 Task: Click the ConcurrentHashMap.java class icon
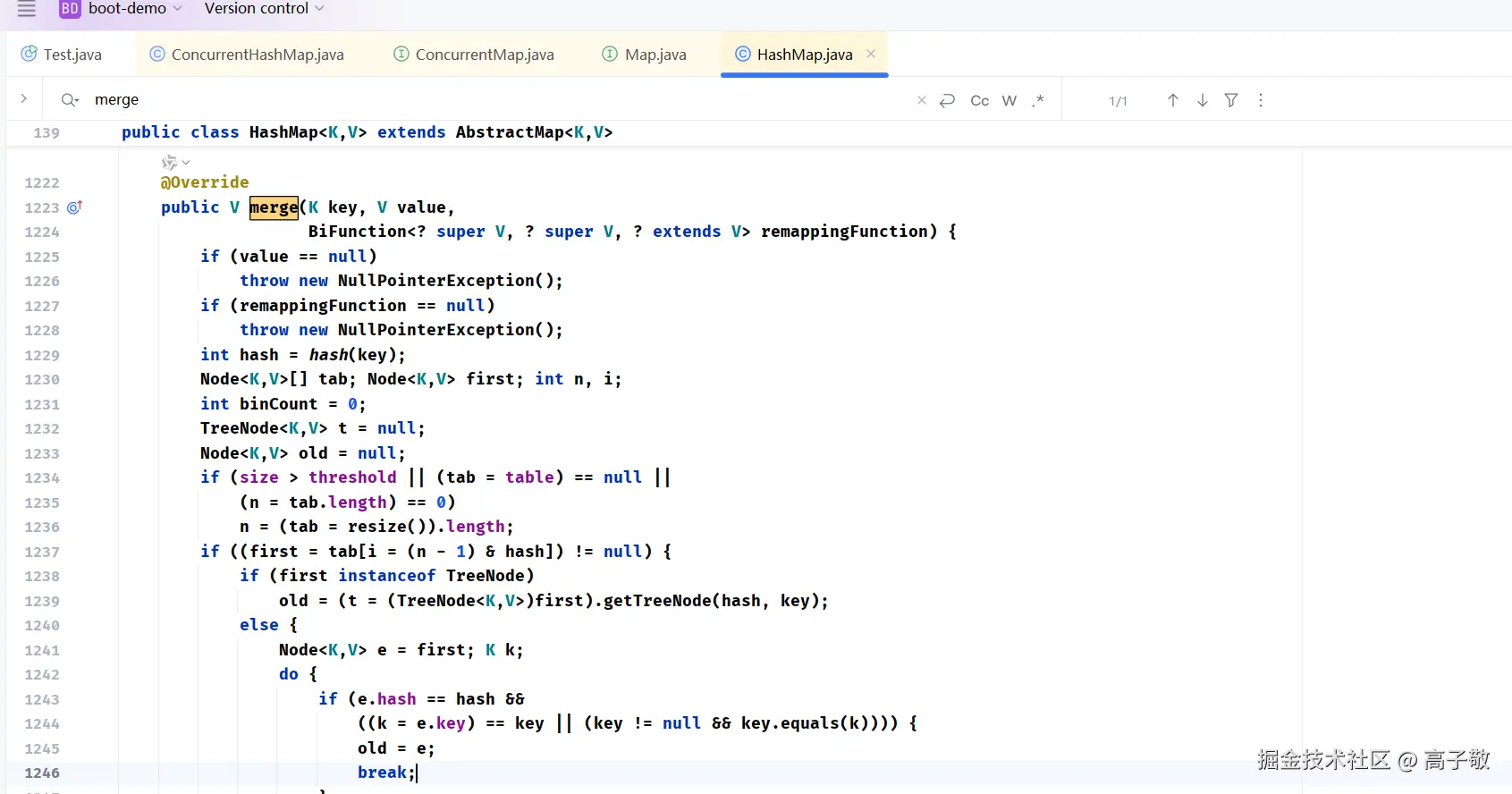point(157,54)
